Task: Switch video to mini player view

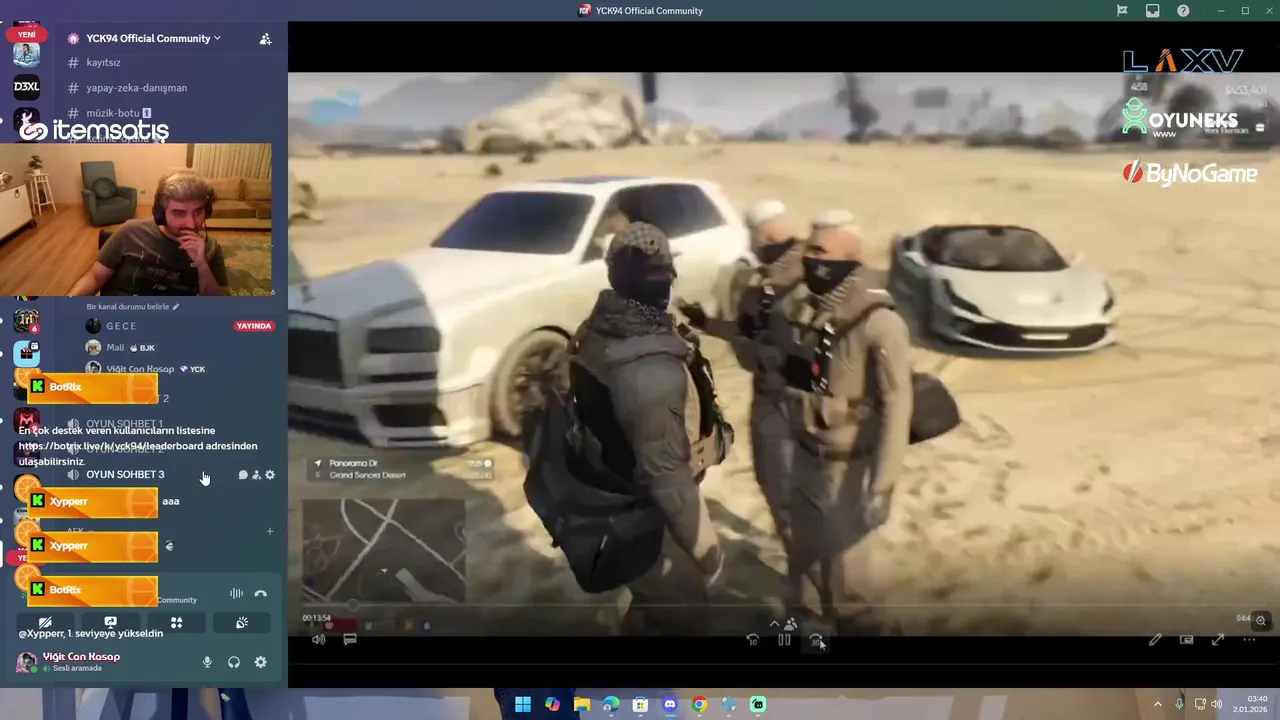Action: (1187, 640)
